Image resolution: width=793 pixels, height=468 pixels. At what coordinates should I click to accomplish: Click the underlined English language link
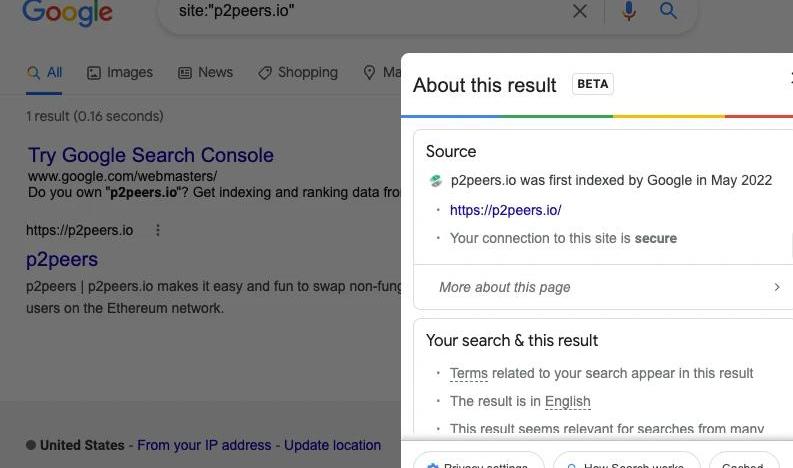pyautogui.click(x=567, y=401)
